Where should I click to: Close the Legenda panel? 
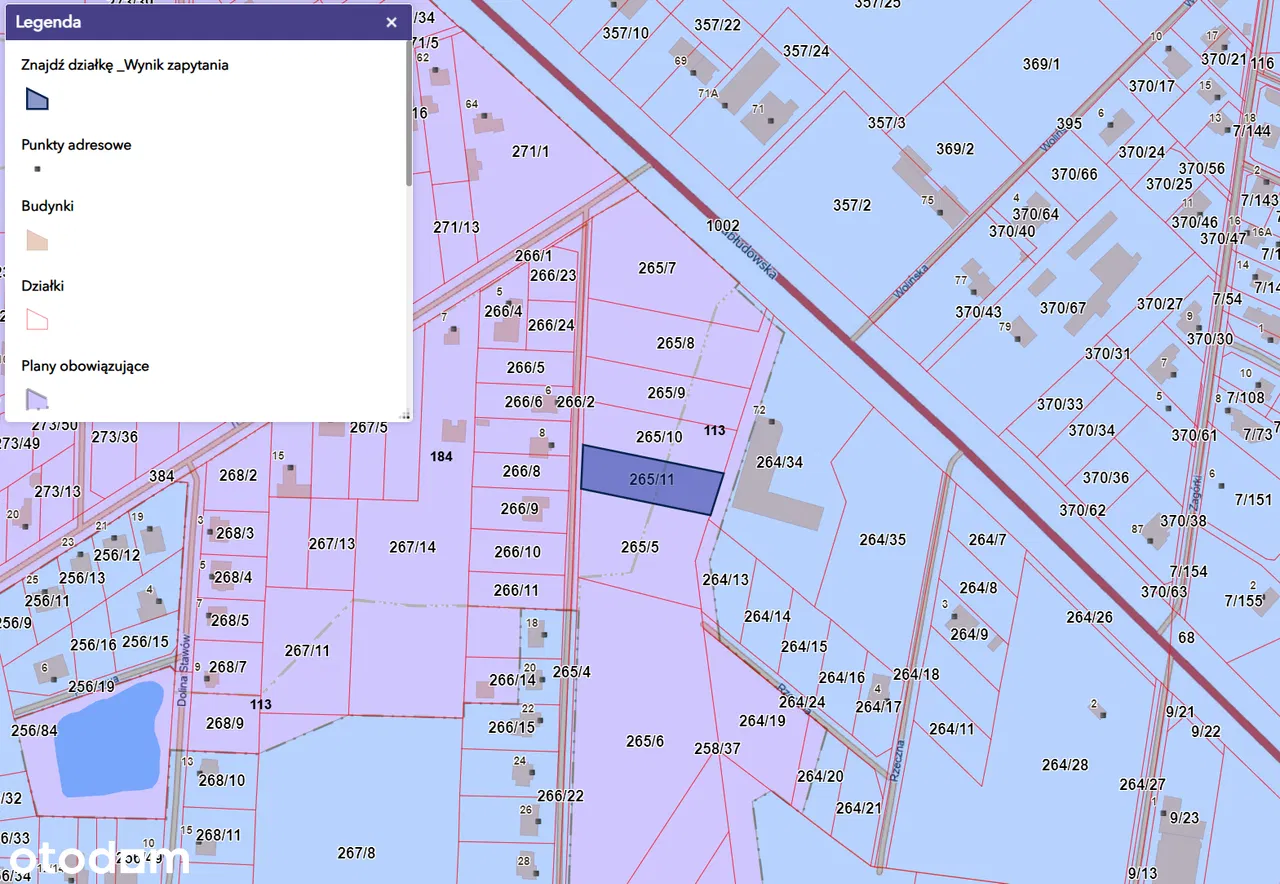pyautogui.click(x=392, y=22)
